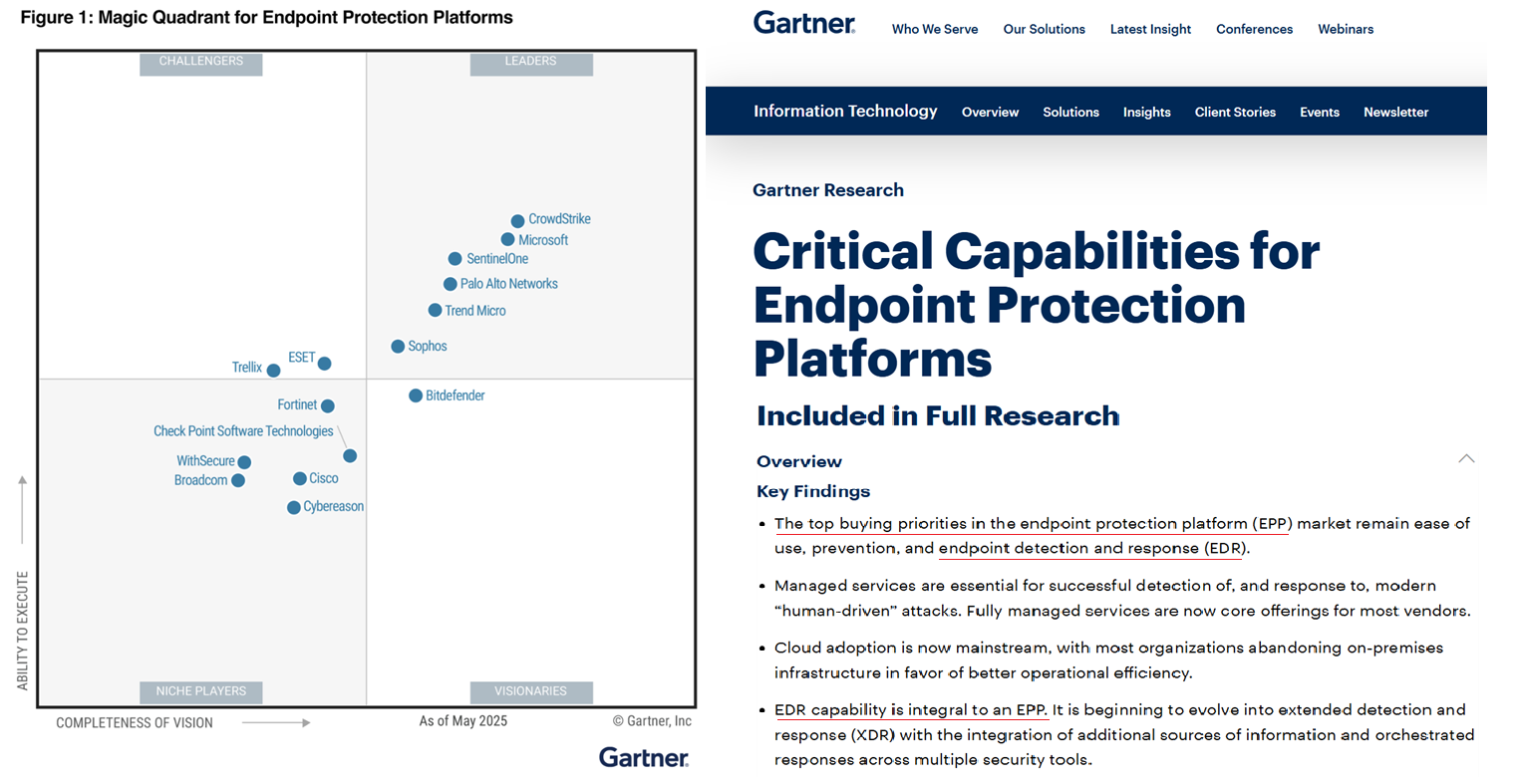
Task: Click the Trellix data point
Action: [273, 371]
